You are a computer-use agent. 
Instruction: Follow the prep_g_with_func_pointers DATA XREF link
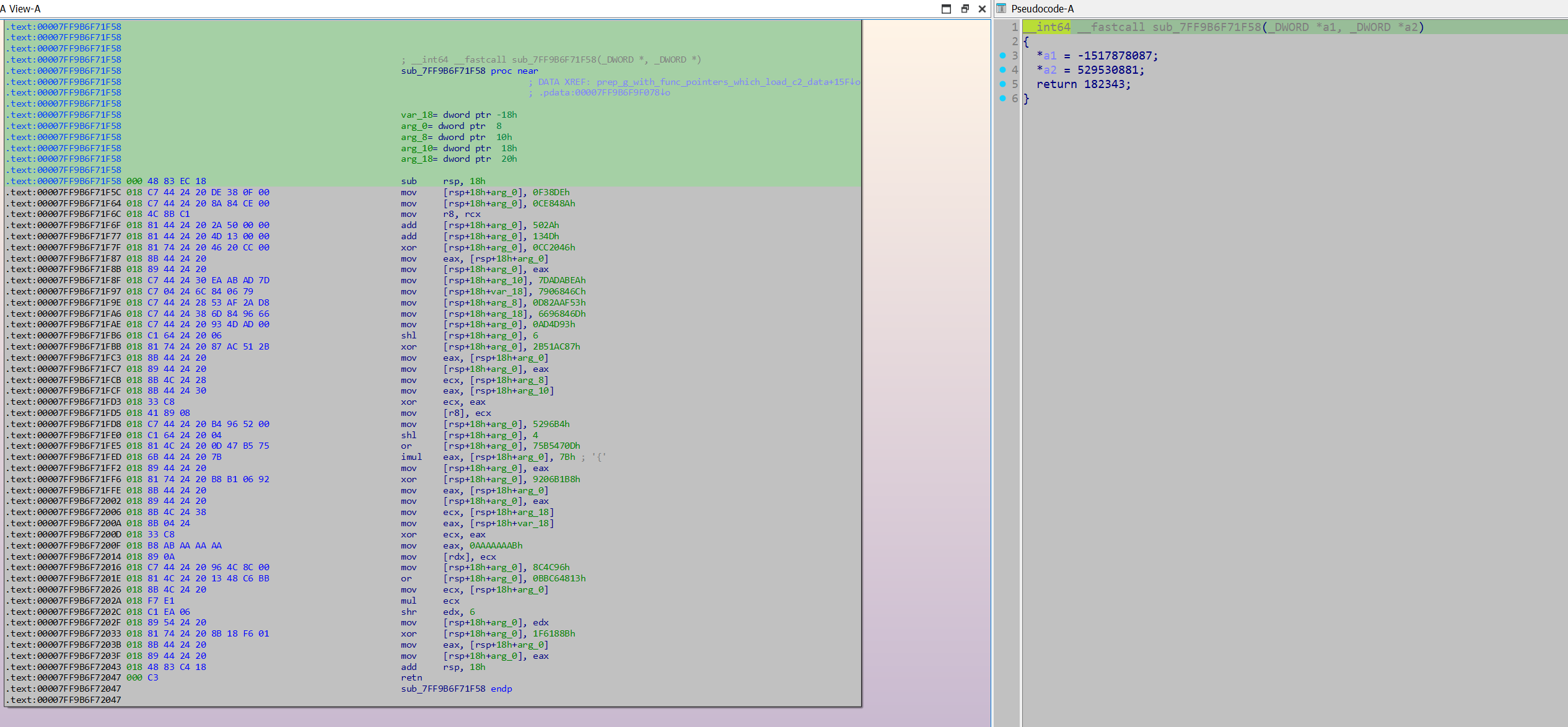point(725,82)
